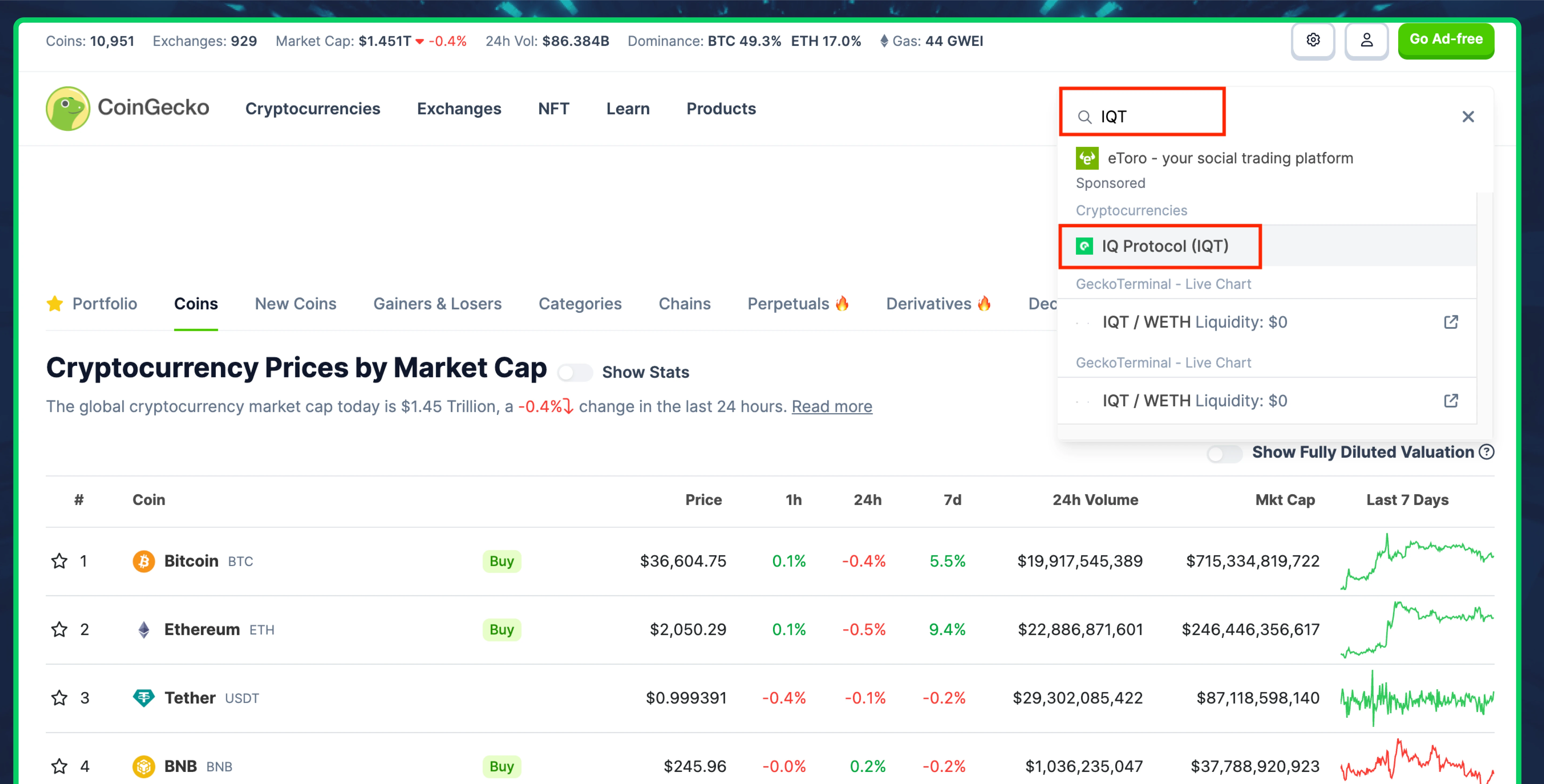1544x784 pixels.
Task: Sort table by 7d column
Action: tap(952, 500)
